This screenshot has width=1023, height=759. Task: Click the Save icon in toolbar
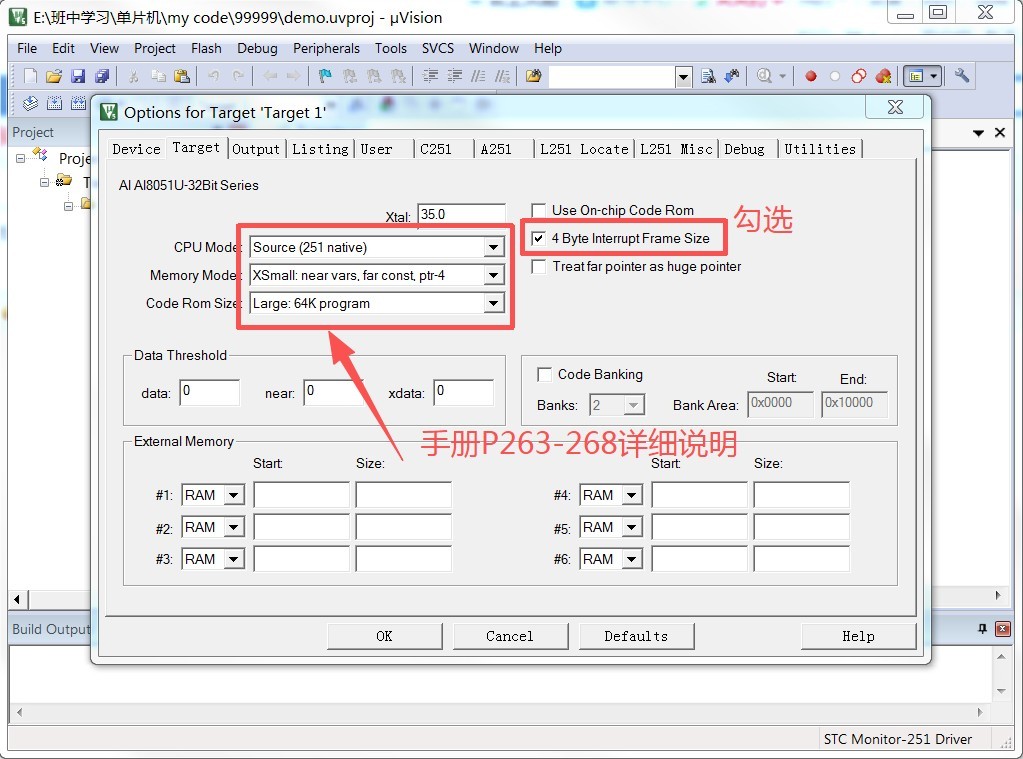point(78,76)
